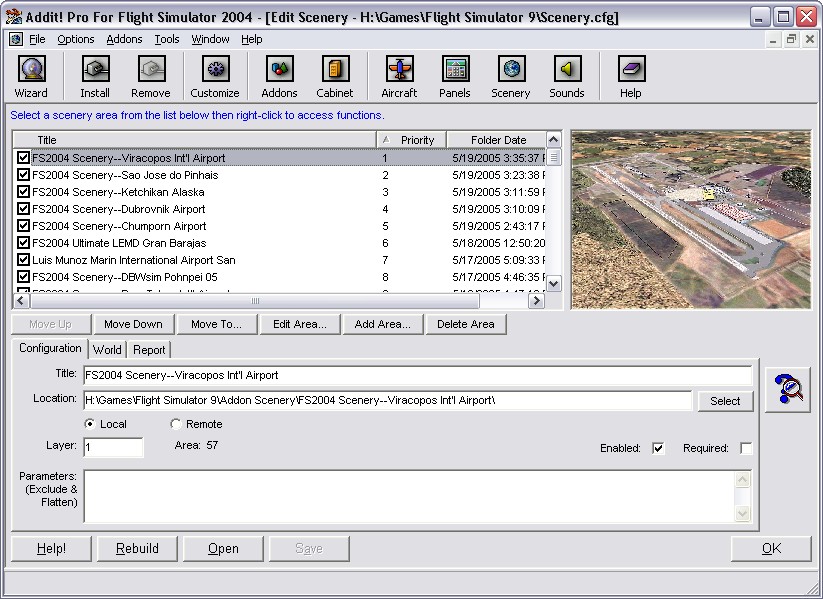Click the Parameters text area
Screen dimensions: 823x599
pyautogui.click(x=418, y=497)
